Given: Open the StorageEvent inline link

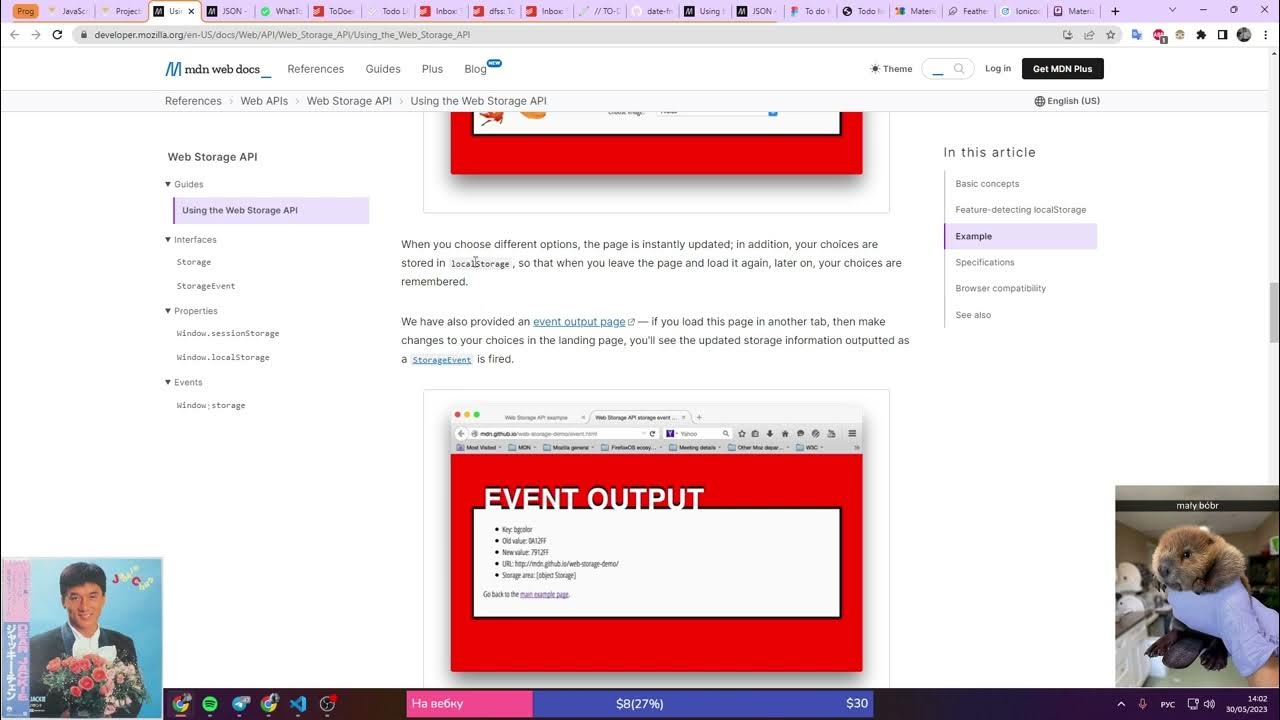Looking at the screenshot, I should [x=442, y=359].
